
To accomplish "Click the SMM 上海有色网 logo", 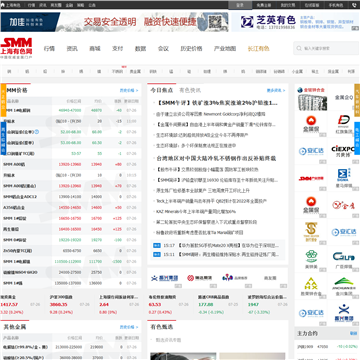I will tap(16, 48).
